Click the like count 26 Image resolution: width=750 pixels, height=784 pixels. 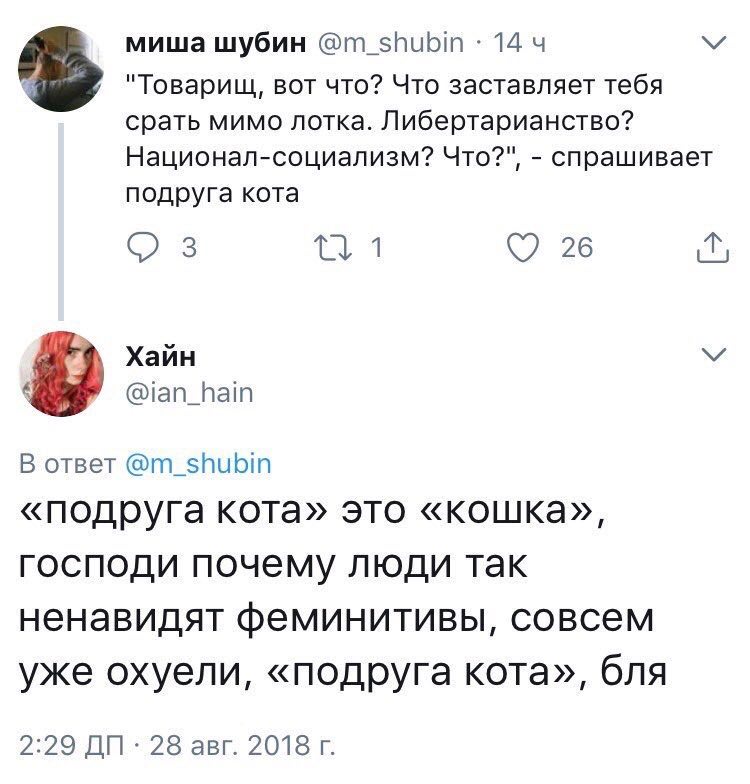[x=576, y=247]
